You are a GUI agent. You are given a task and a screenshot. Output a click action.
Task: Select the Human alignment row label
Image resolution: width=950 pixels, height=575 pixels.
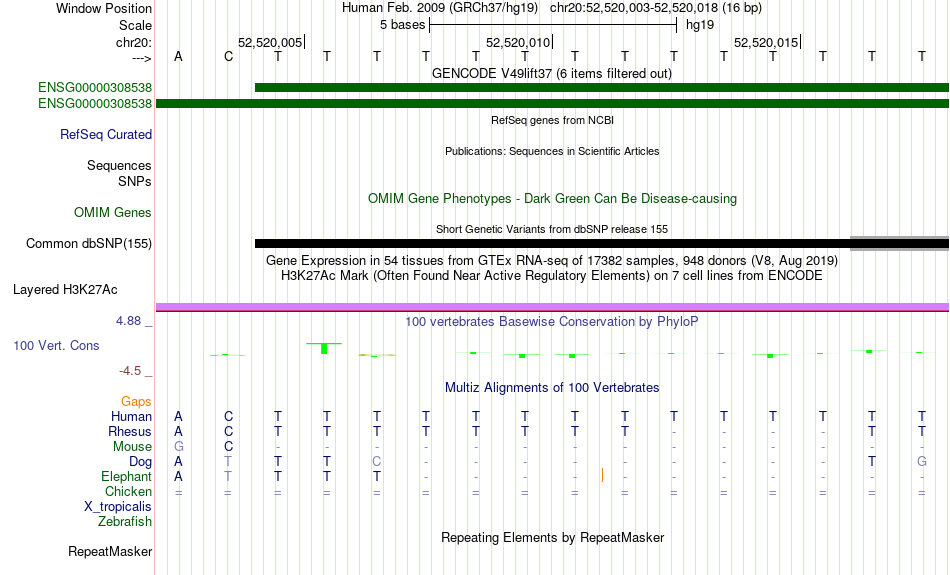131,416
